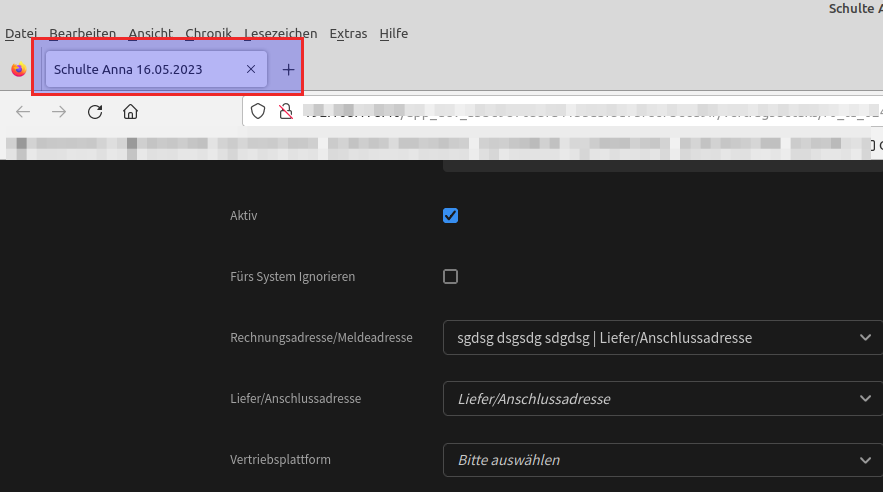Show insecure connection info via crossed-out lock
Viewport: 883px width, 492px height.
pos(285,111)
